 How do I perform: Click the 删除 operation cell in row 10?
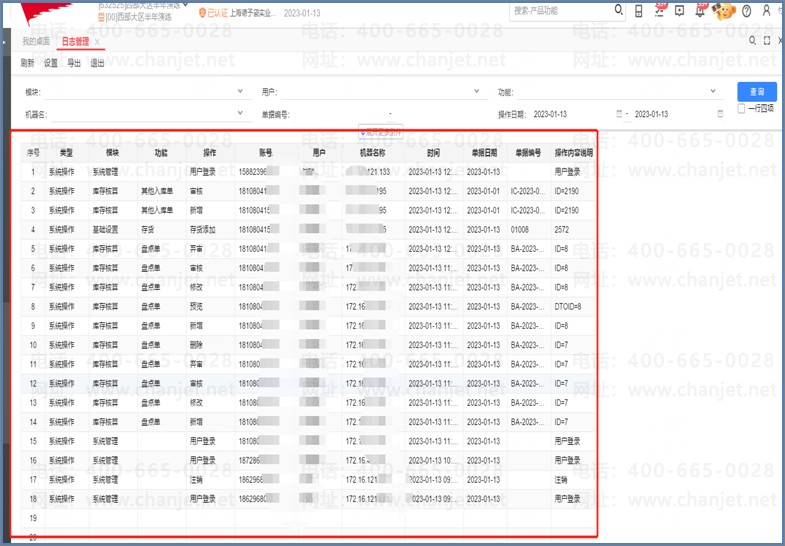click(196, 345)
